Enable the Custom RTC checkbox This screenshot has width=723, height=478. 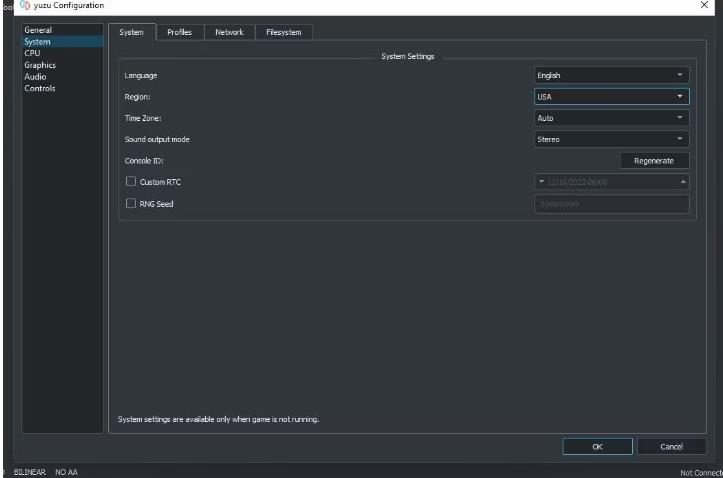[130, 181]
